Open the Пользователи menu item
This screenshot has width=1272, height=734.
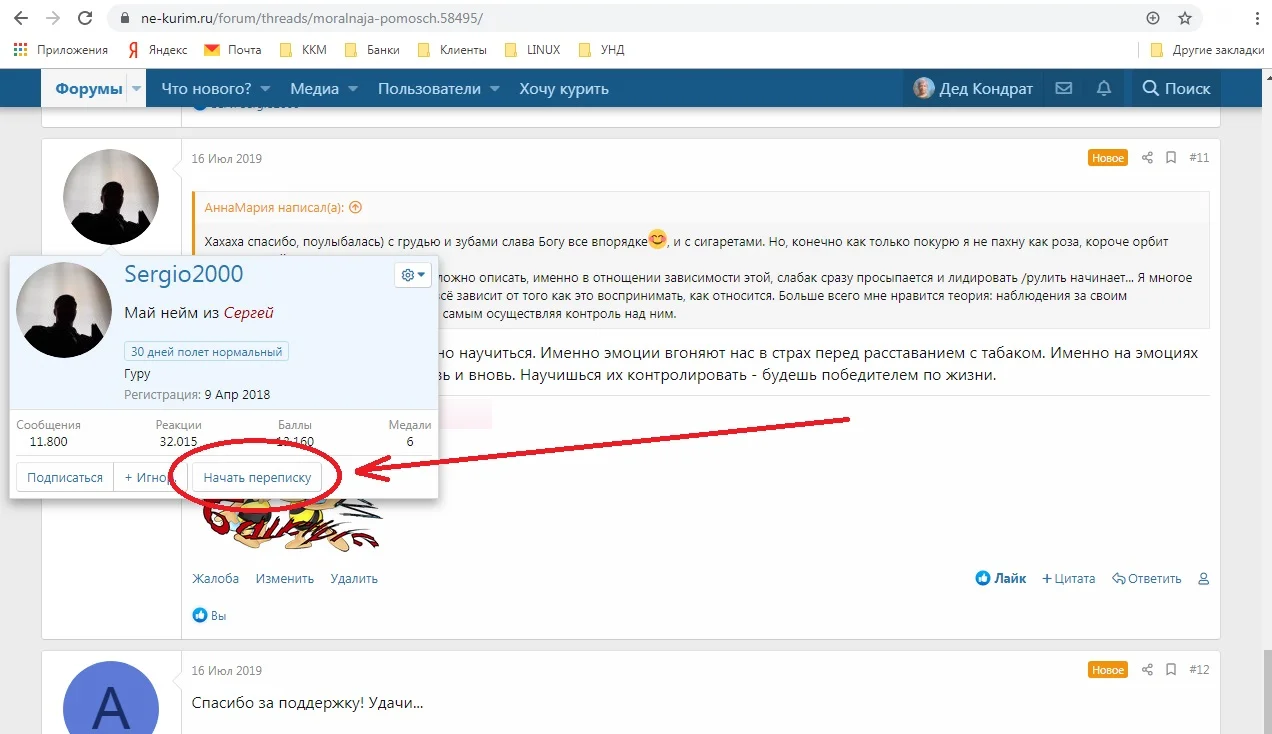click(x=429, y=89)
